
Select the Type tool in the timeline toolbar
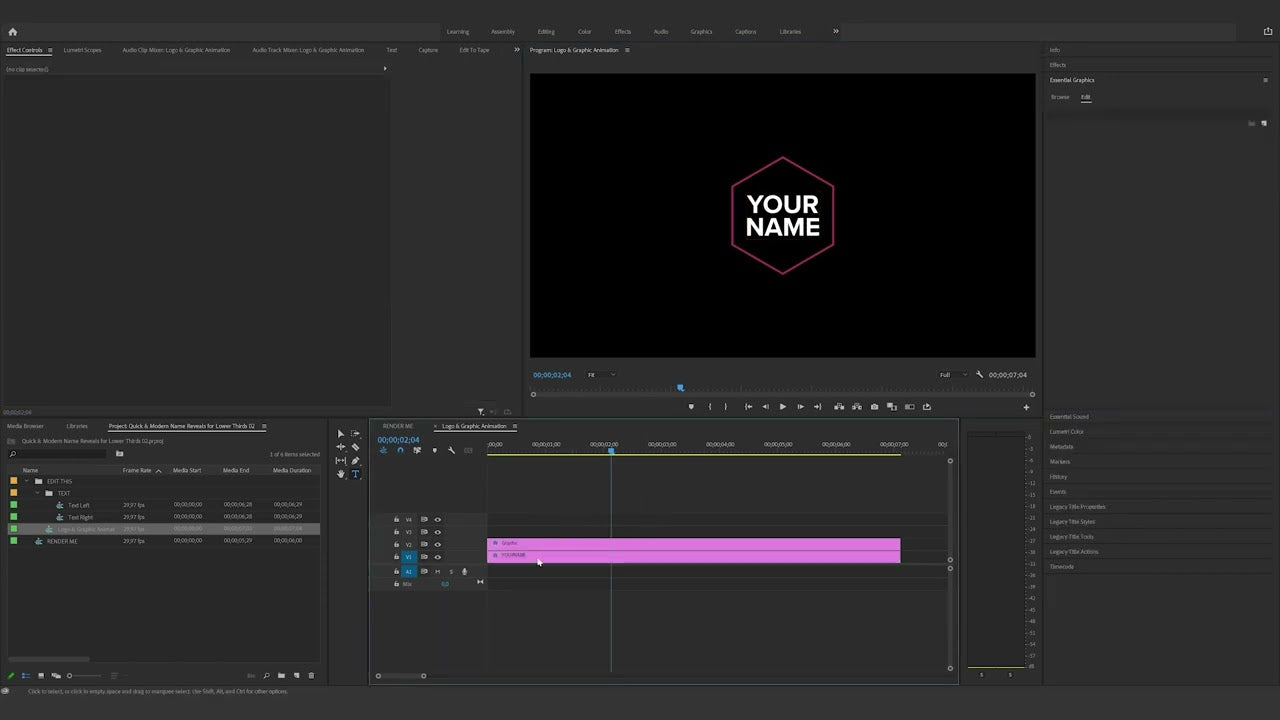(x=355, y=473)
